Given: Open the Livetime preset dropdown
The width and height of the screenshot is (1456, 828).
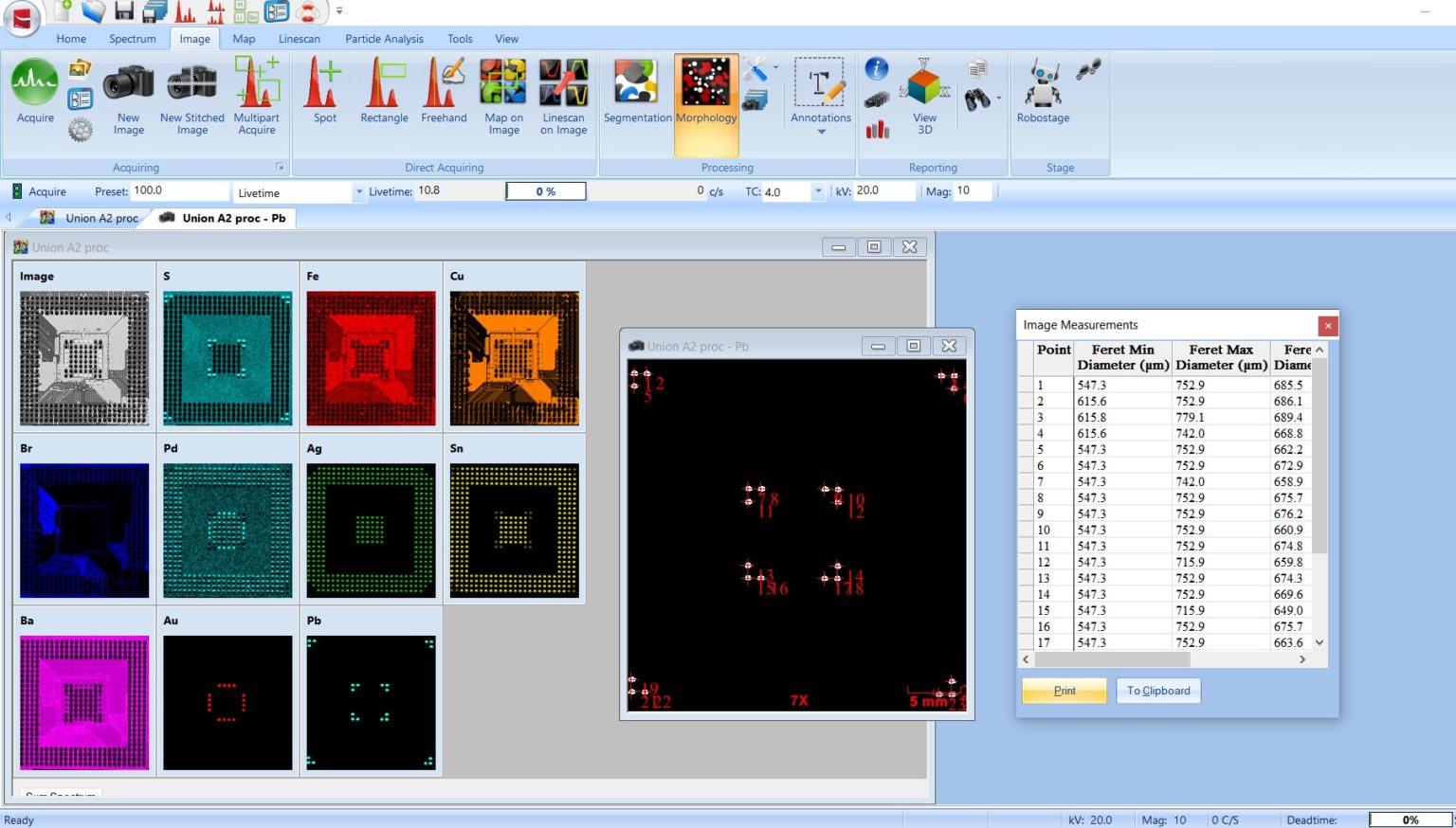Looking at the screenshot, I should 357,192.
